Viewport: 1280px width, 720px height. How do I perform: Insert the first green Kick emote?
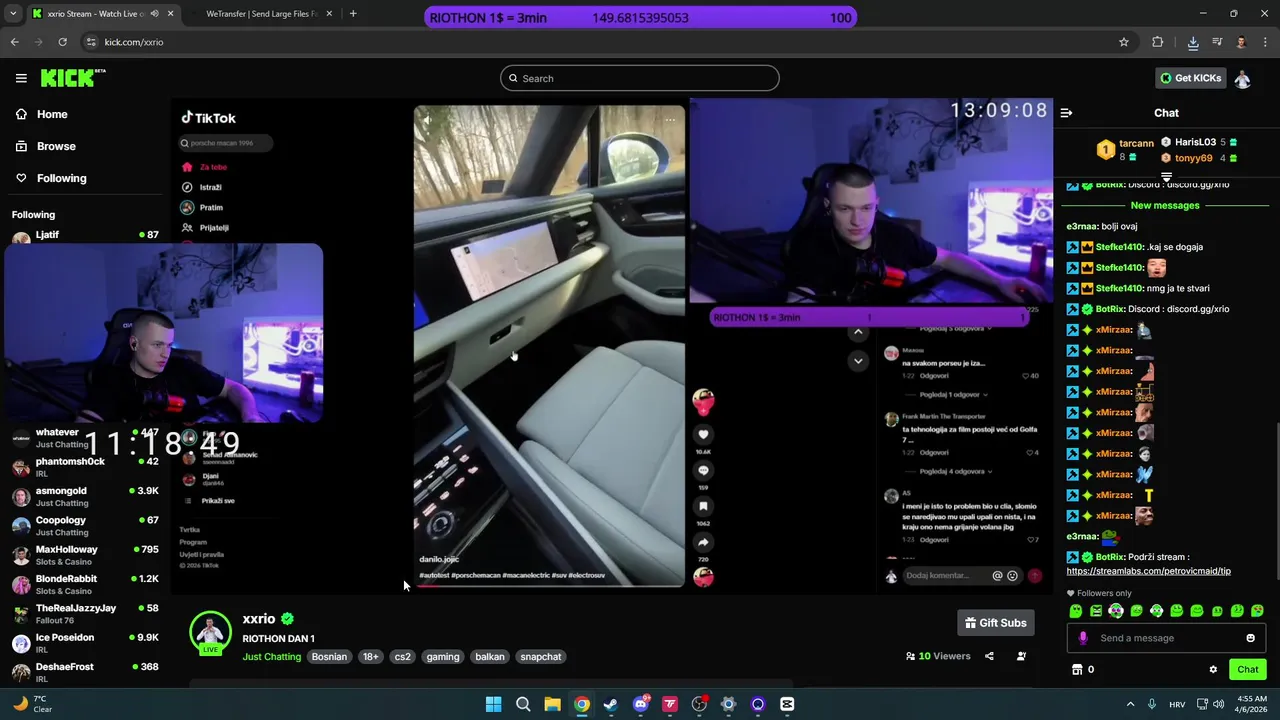1076,611
